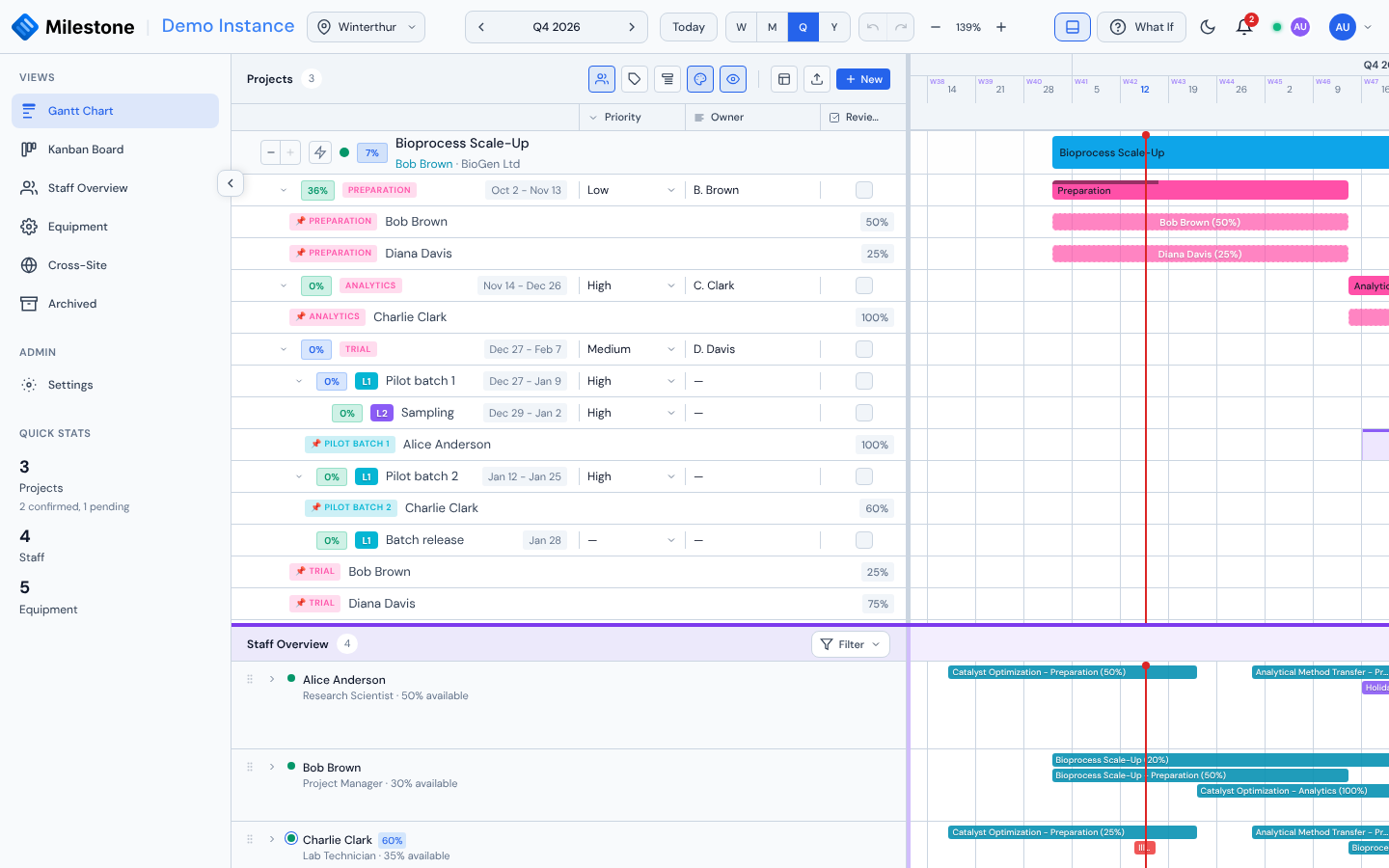Viewport: 1389px width, 868px height.
Task: Click the Milestone logo
Action: [x=73, y=27]
